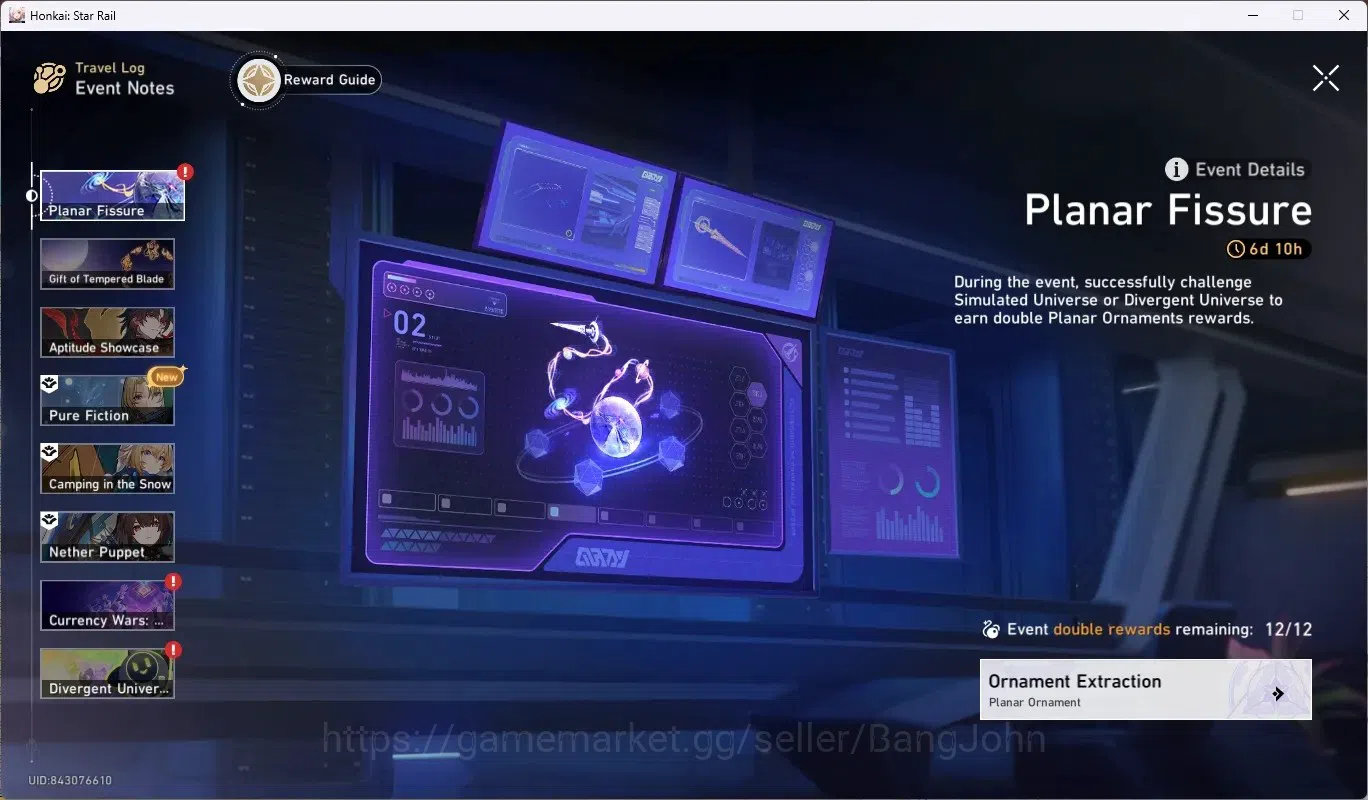Close the Event Notes screen with X

click(1325, 78)
